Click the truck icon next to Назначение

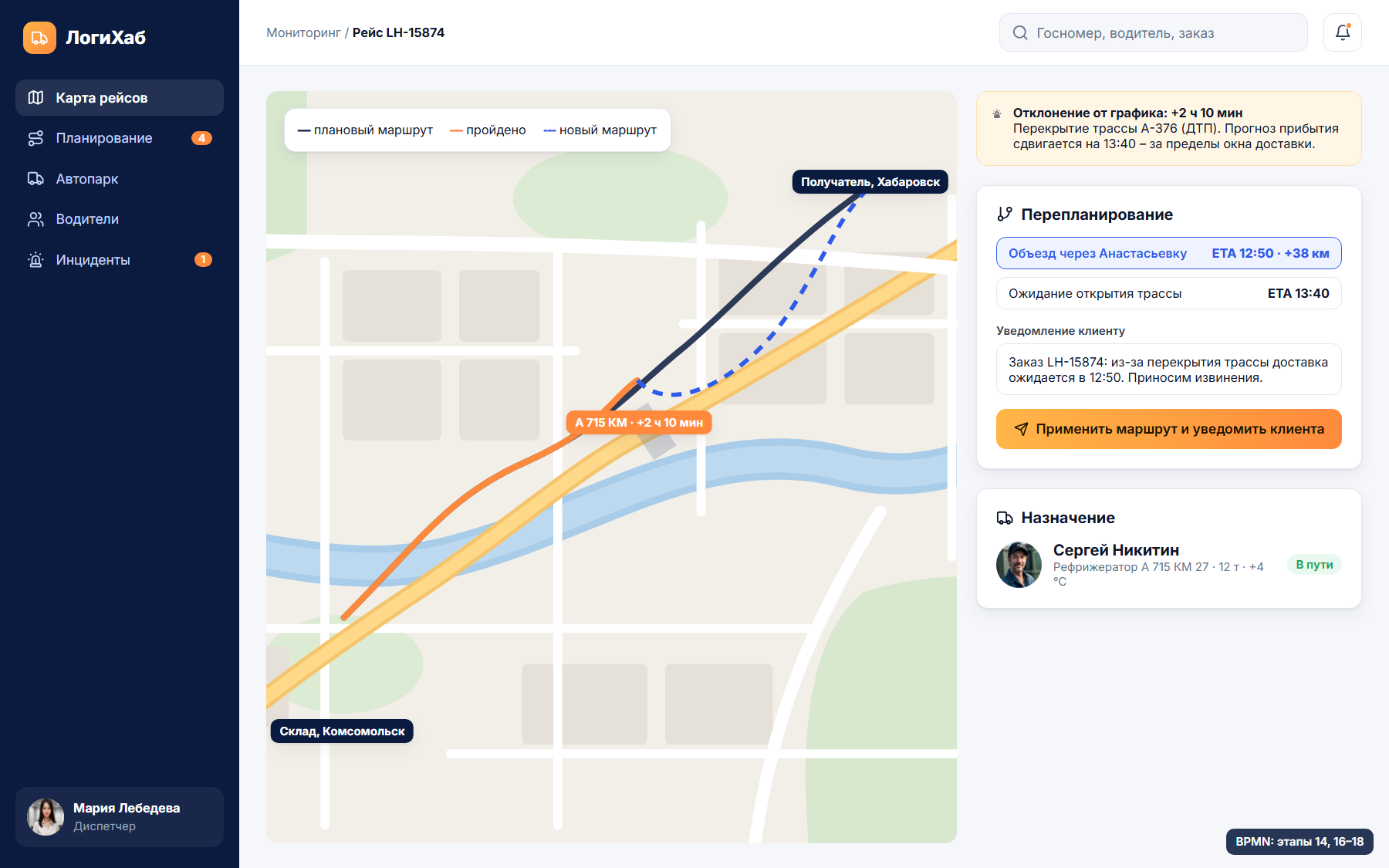1005,518
